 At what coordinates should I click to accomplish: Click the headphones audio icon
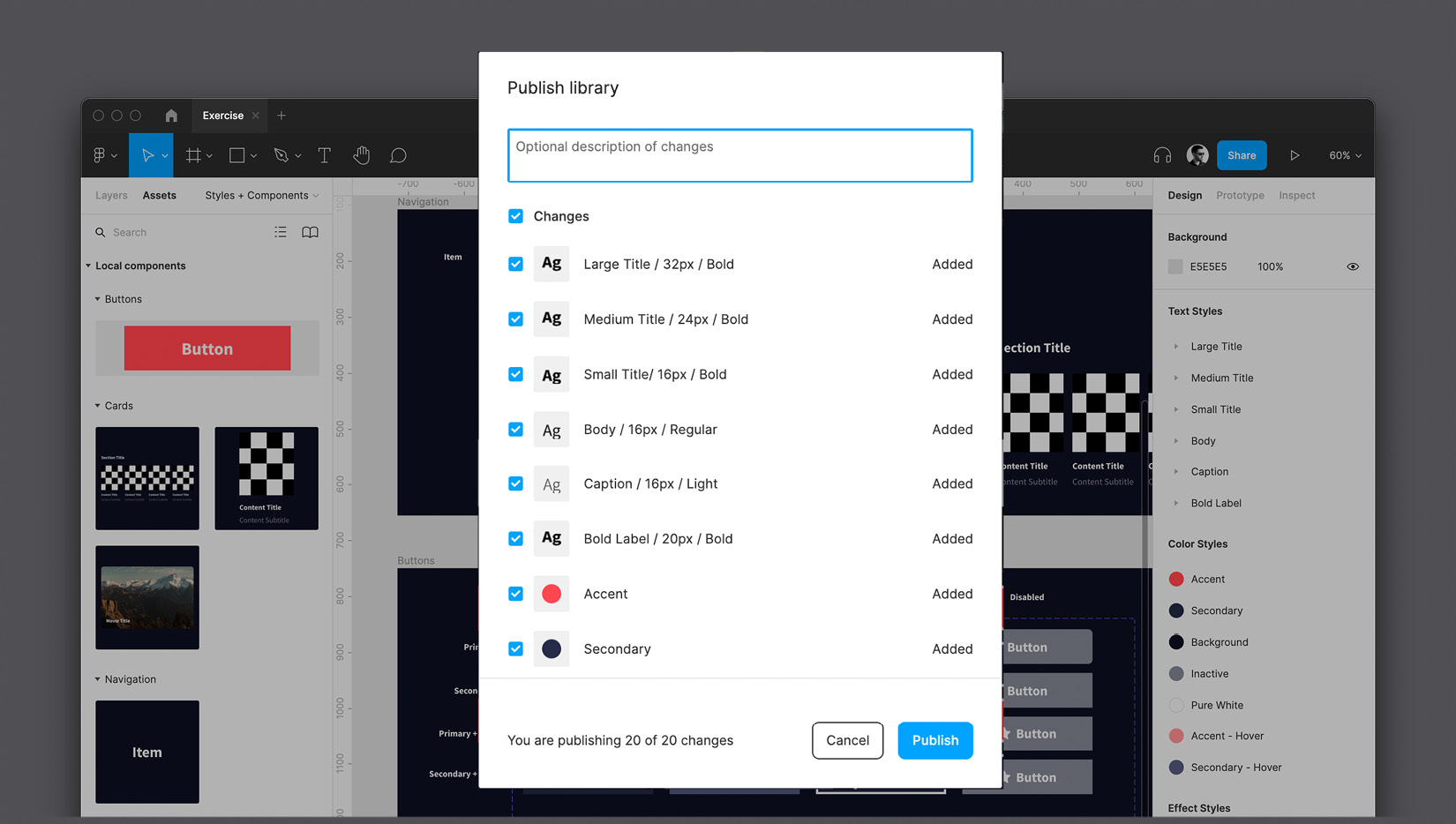click(x=1162, y=155)
